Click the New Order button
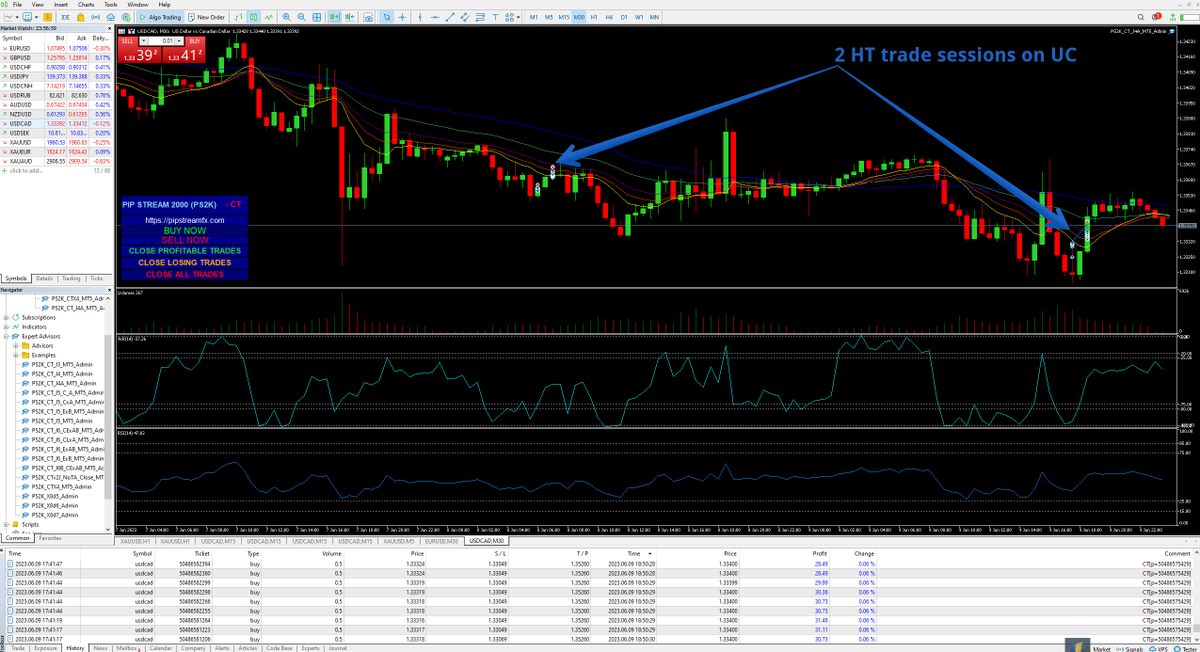Viewport: 1200px width, 652px height. click(207, 17)
